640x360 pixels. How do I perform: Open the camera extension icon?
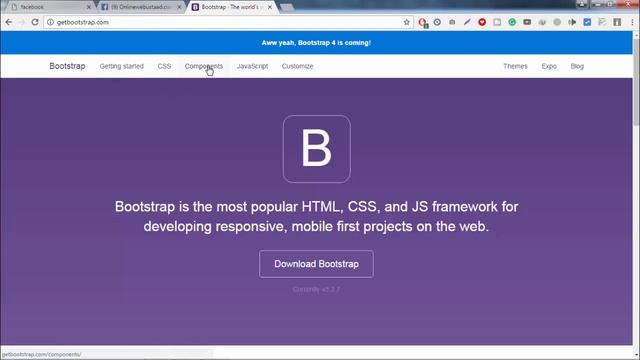(x=452, y=22)
